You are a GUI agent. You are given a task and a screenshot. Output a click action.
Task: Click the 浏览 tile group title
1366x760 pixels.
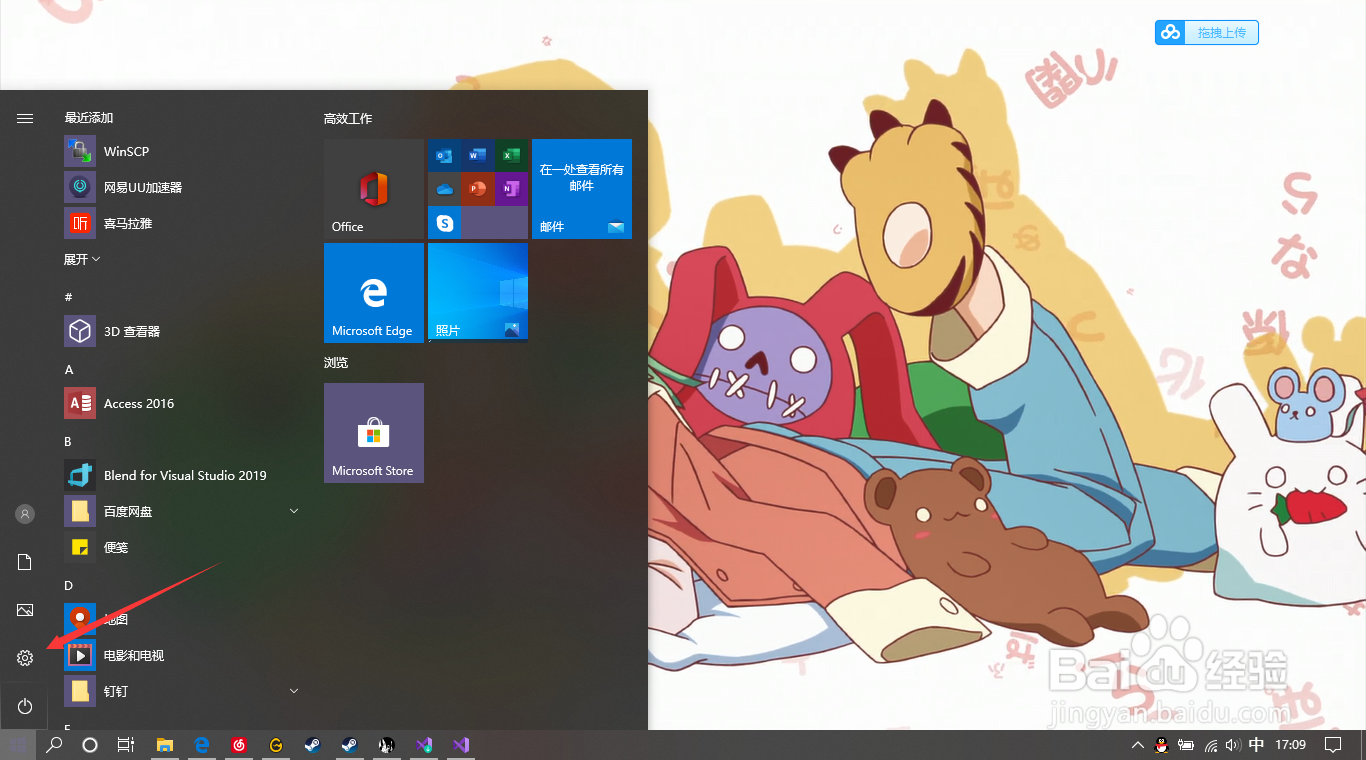click(x=336, y=362)
